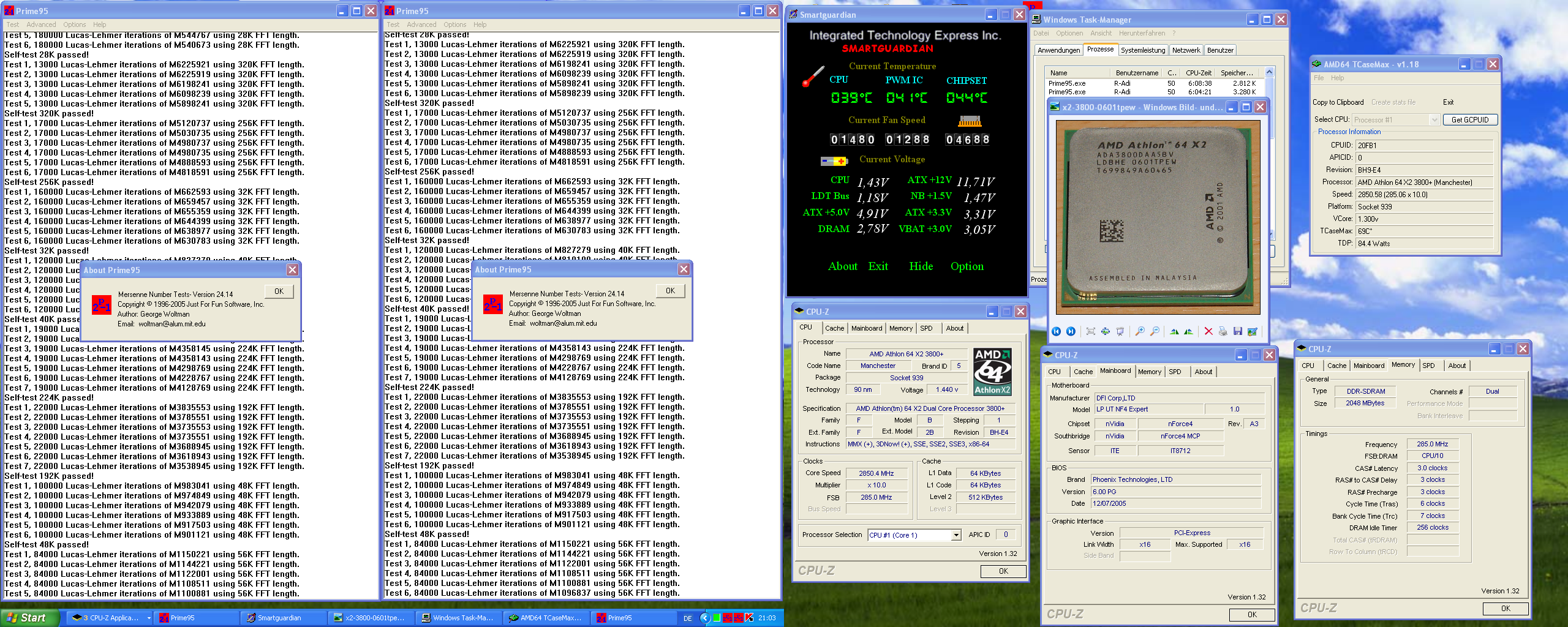Show image at actual size in viewer
The image size is (1568, 627).
pos(1105,331)
